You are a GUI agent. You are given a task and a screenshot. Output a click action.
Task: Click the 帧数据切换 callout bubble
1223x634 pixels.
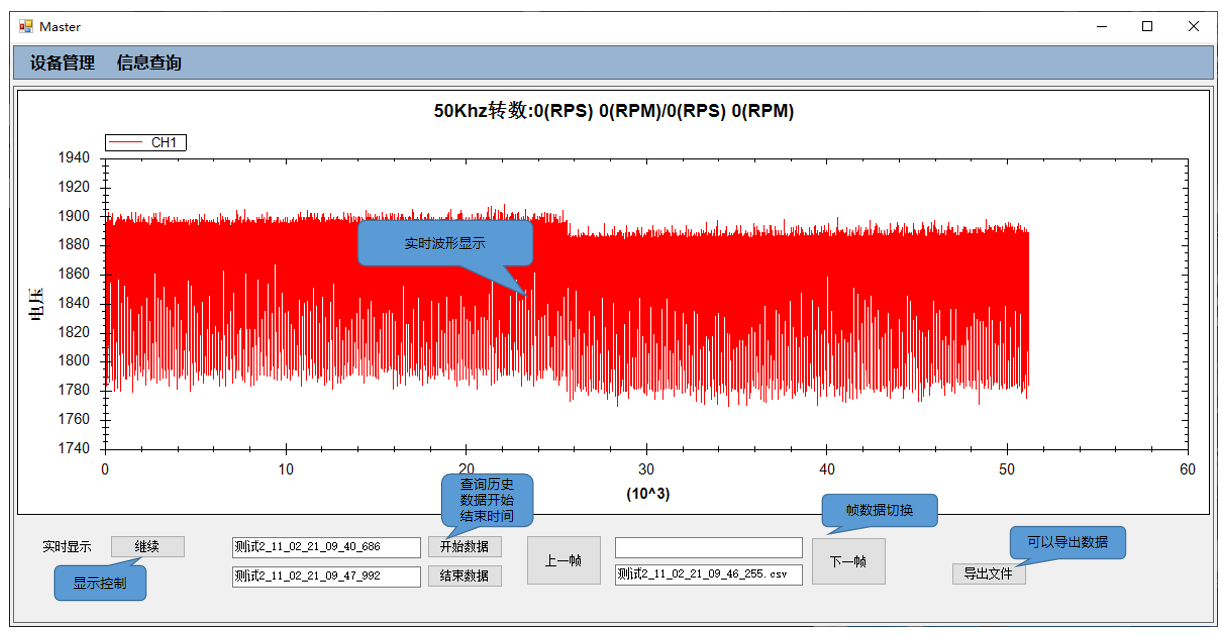879,510
